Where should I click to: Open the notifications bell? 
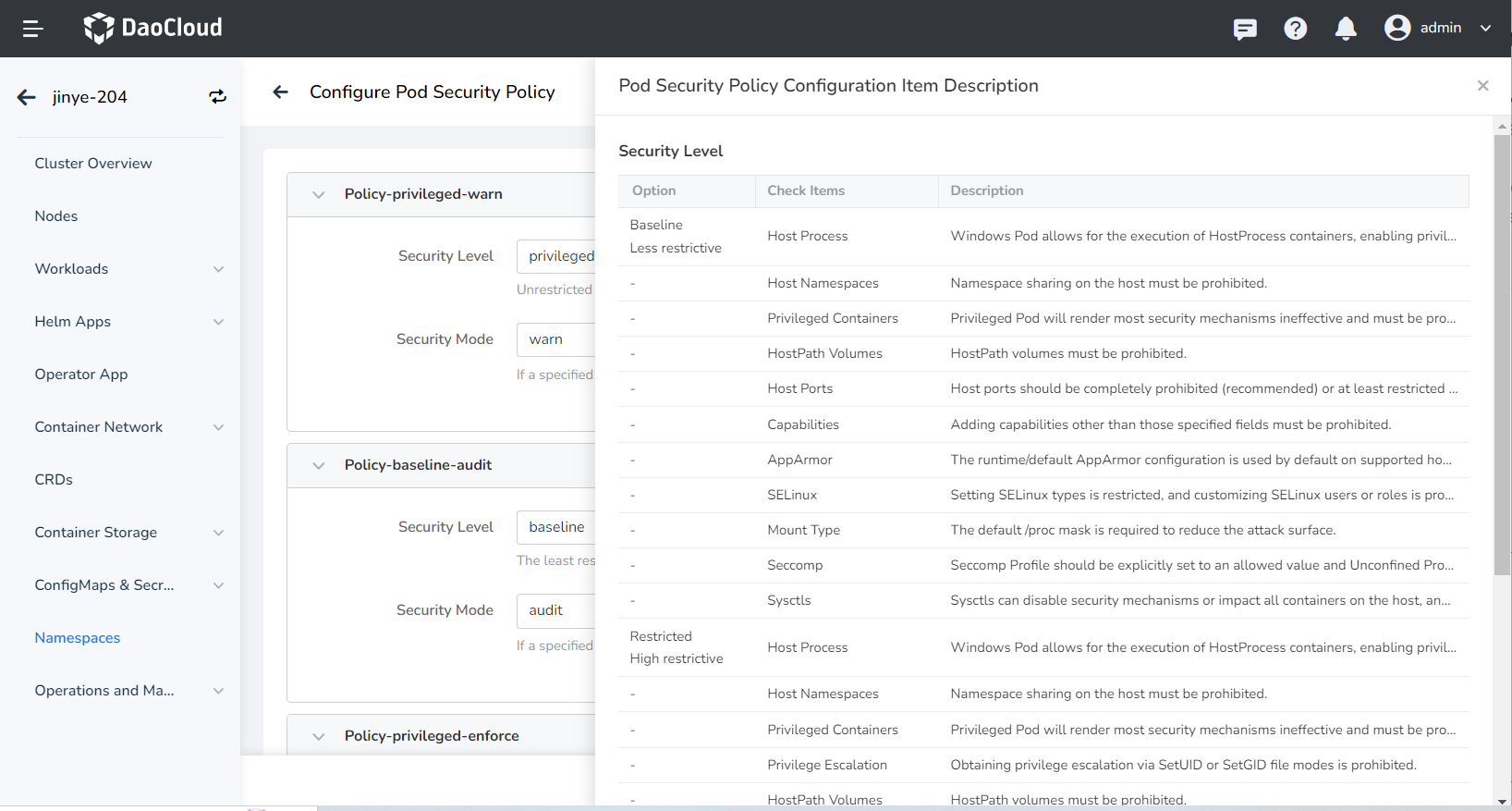(x=1346, y=29)
